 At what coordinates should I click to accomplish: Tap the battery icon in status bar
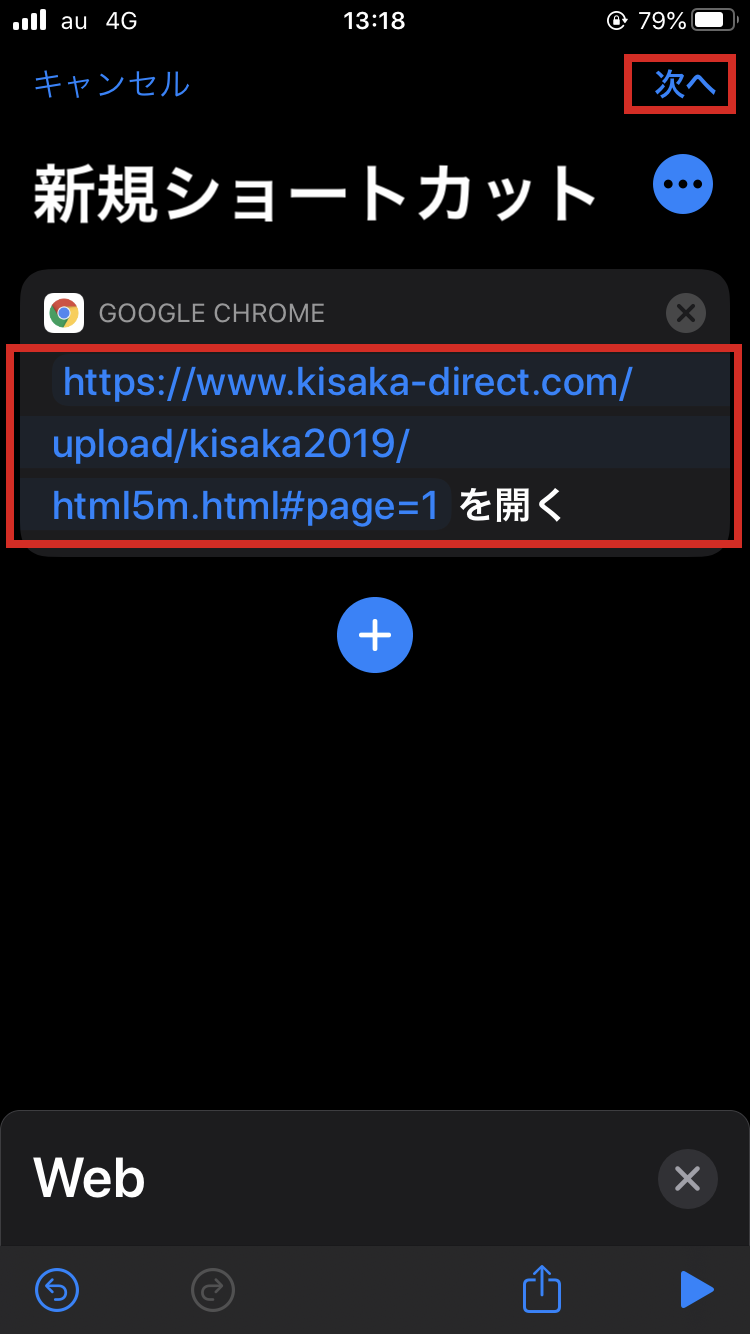[x=715, y=20]
